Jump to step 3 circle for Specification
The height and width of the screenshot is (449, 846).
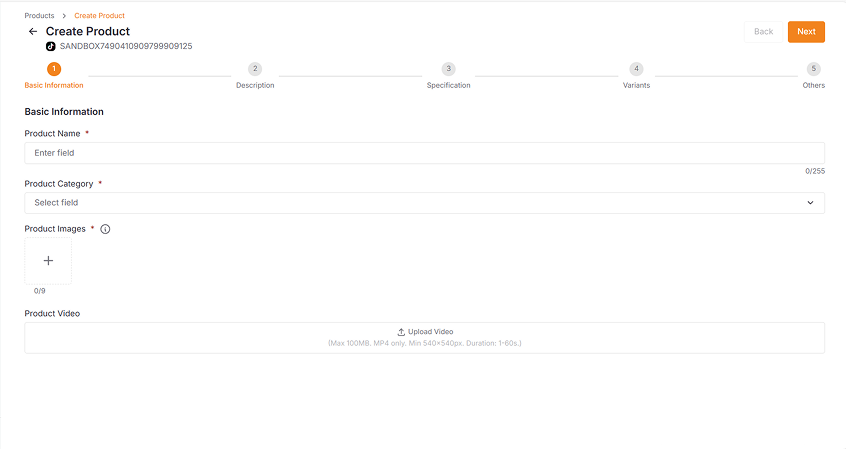448,69
